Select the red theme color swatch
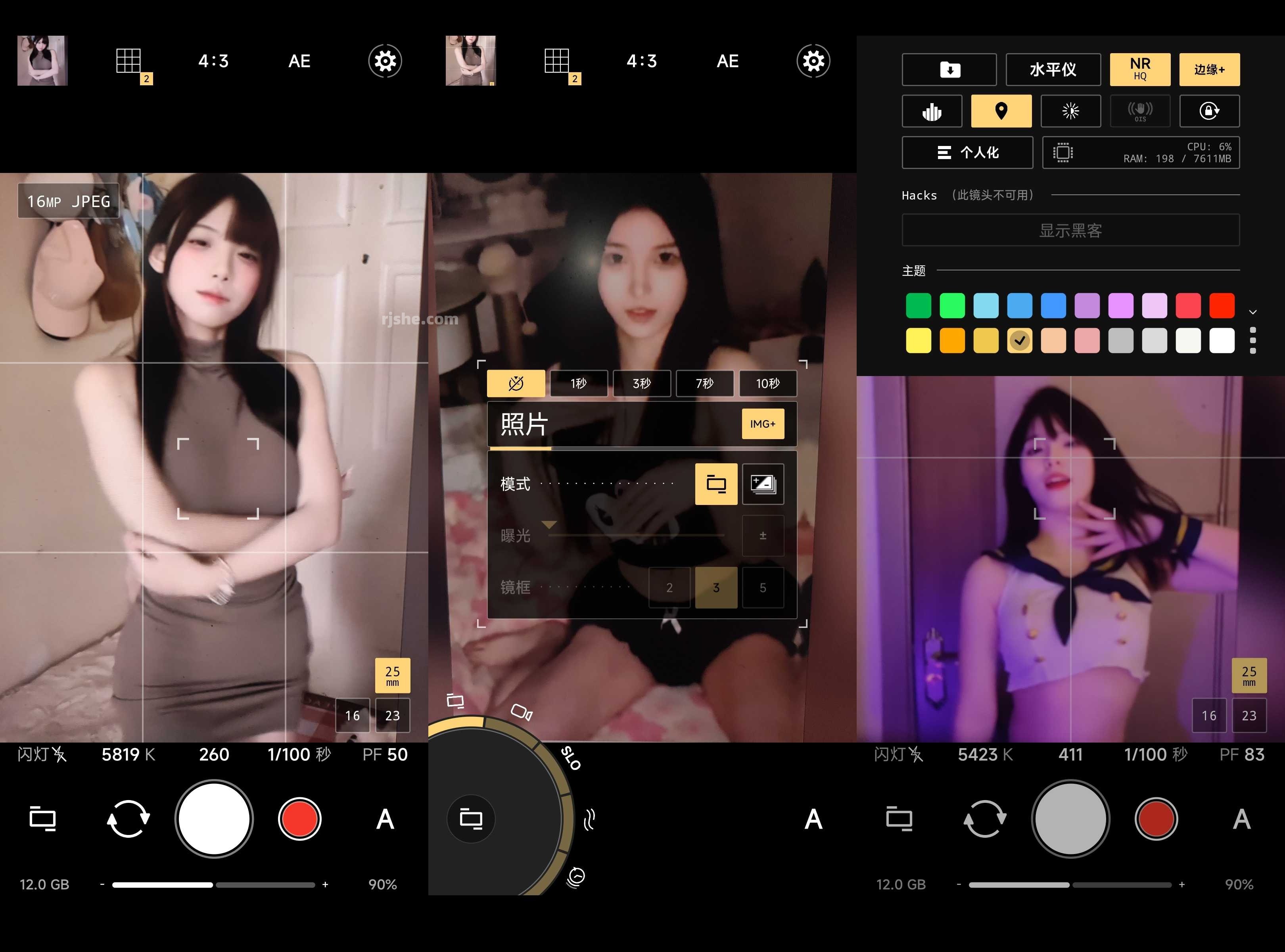This screenshot has height=952, width=1285. (x=1222, y=305)
